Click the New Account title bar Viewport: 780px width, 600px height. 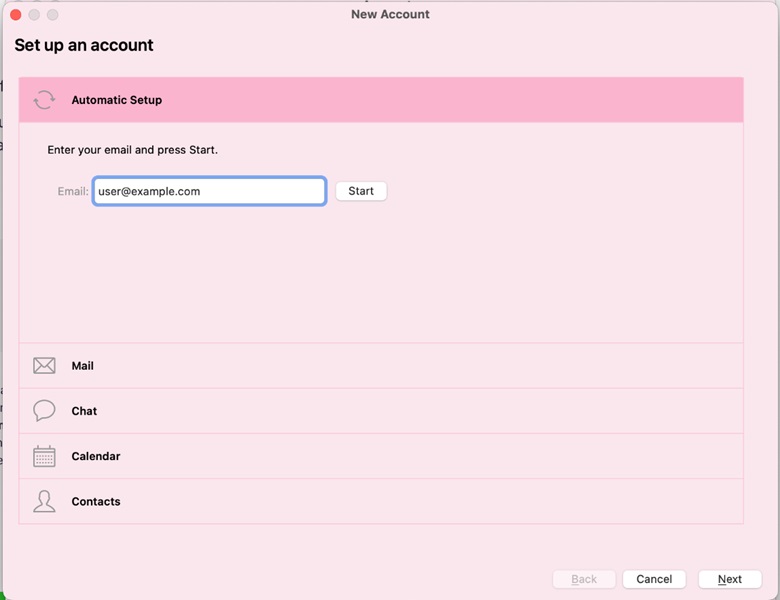click(x=390, y=14)
